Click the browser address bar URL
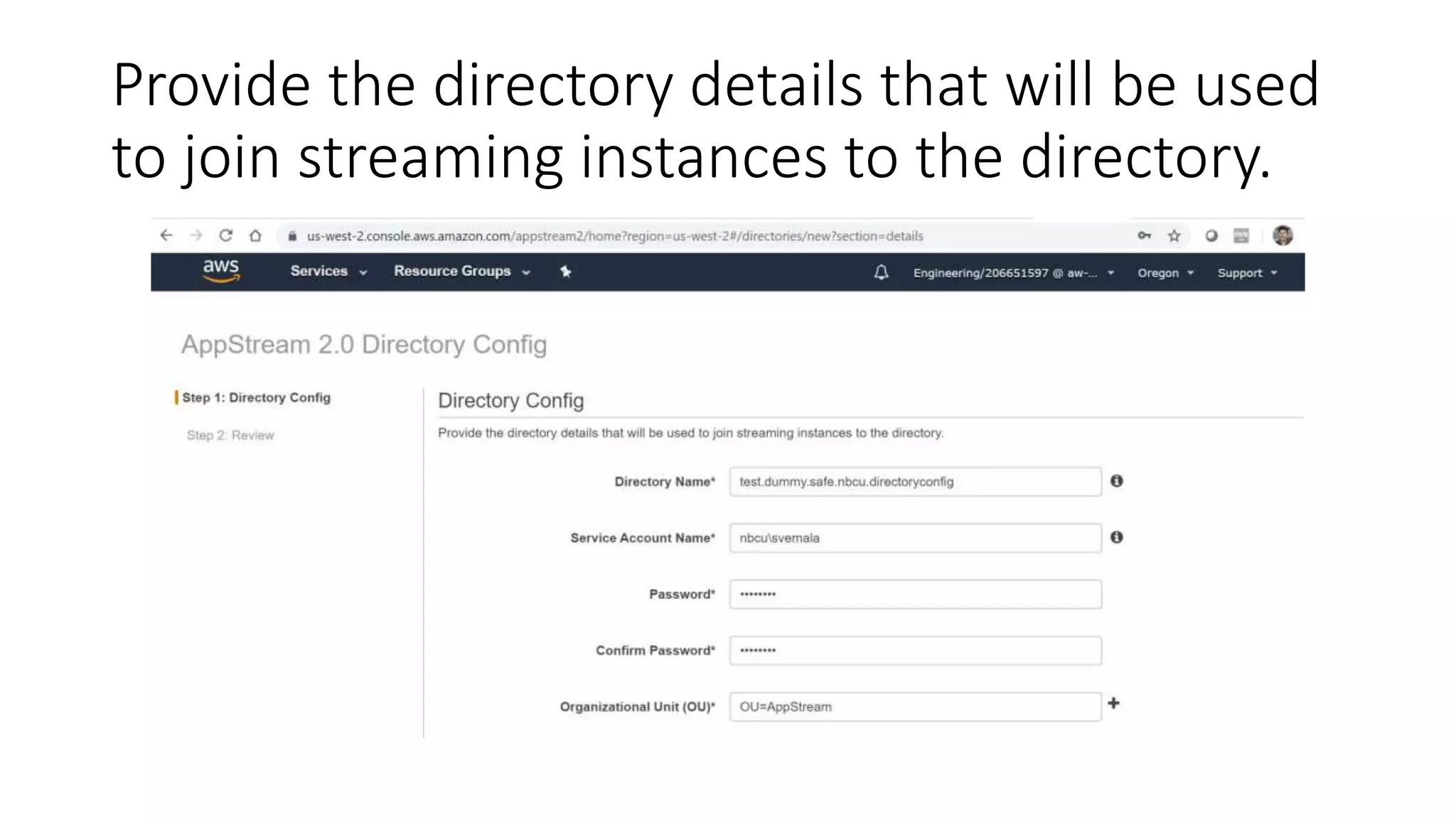Viewport: 1456px width, 819px height. click(x=615, y=236)
